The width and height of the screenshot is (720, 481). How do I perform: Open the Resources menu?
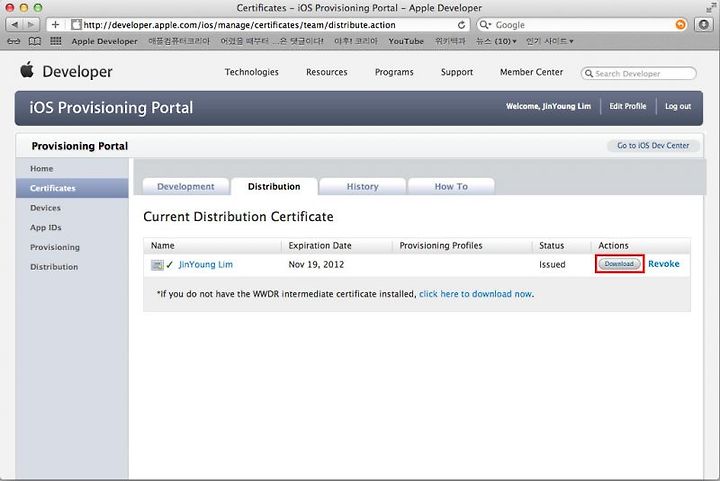[326, 72]
